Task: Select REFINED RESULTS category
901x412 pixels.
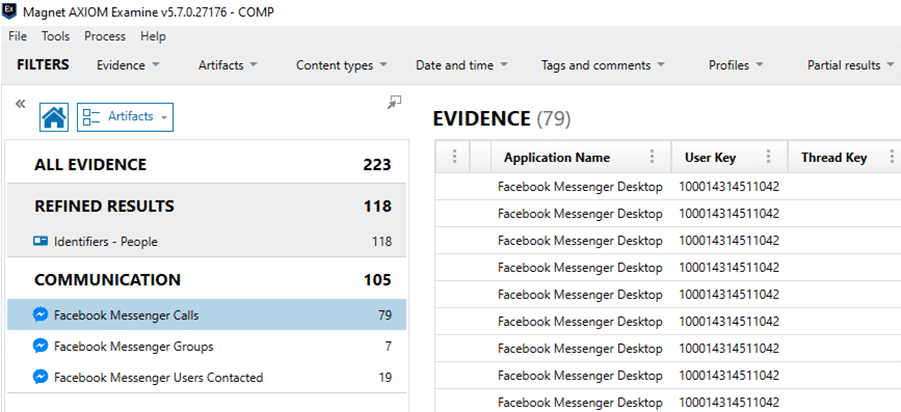Action: point(207,206)
